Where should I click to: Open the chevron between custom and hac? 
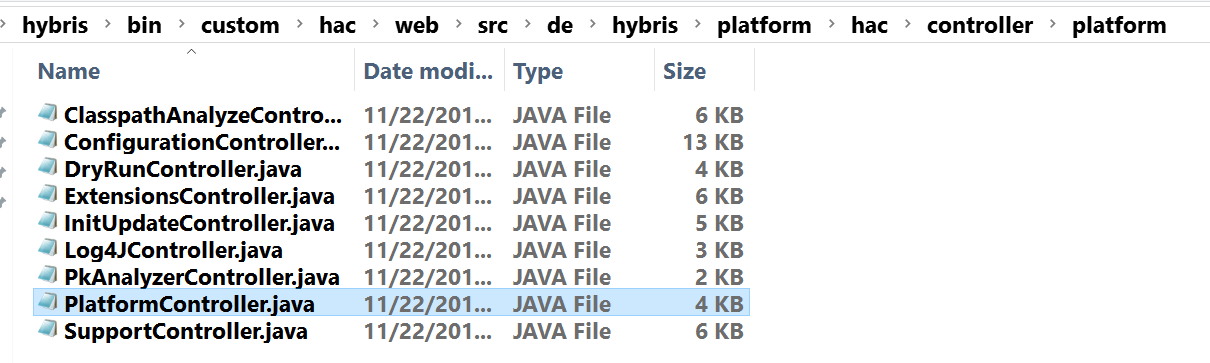(298, 27)
